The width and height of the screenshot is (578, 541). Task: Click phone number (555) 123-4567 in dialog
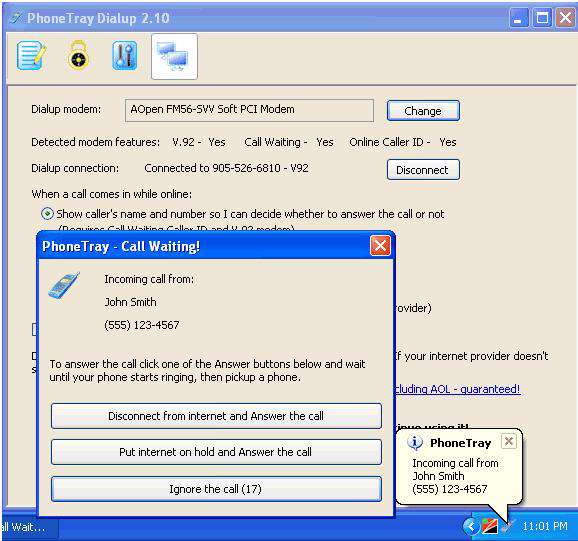(142, 325)
